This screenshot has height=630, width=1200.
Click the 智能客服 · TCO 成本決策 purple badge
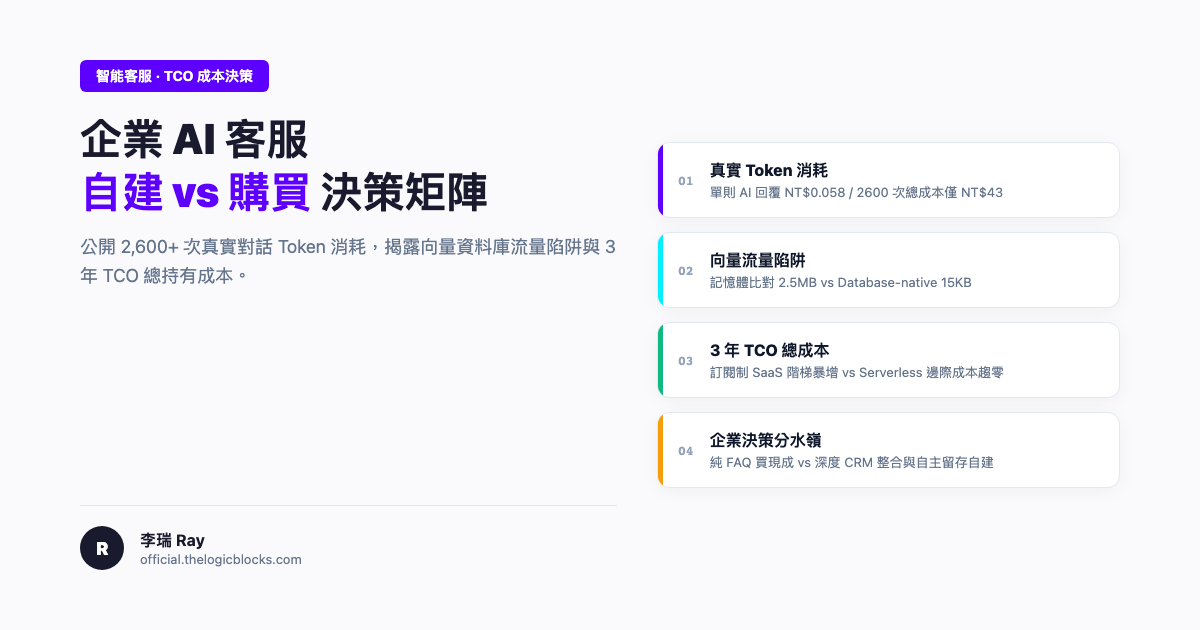(x=174, y=76)
